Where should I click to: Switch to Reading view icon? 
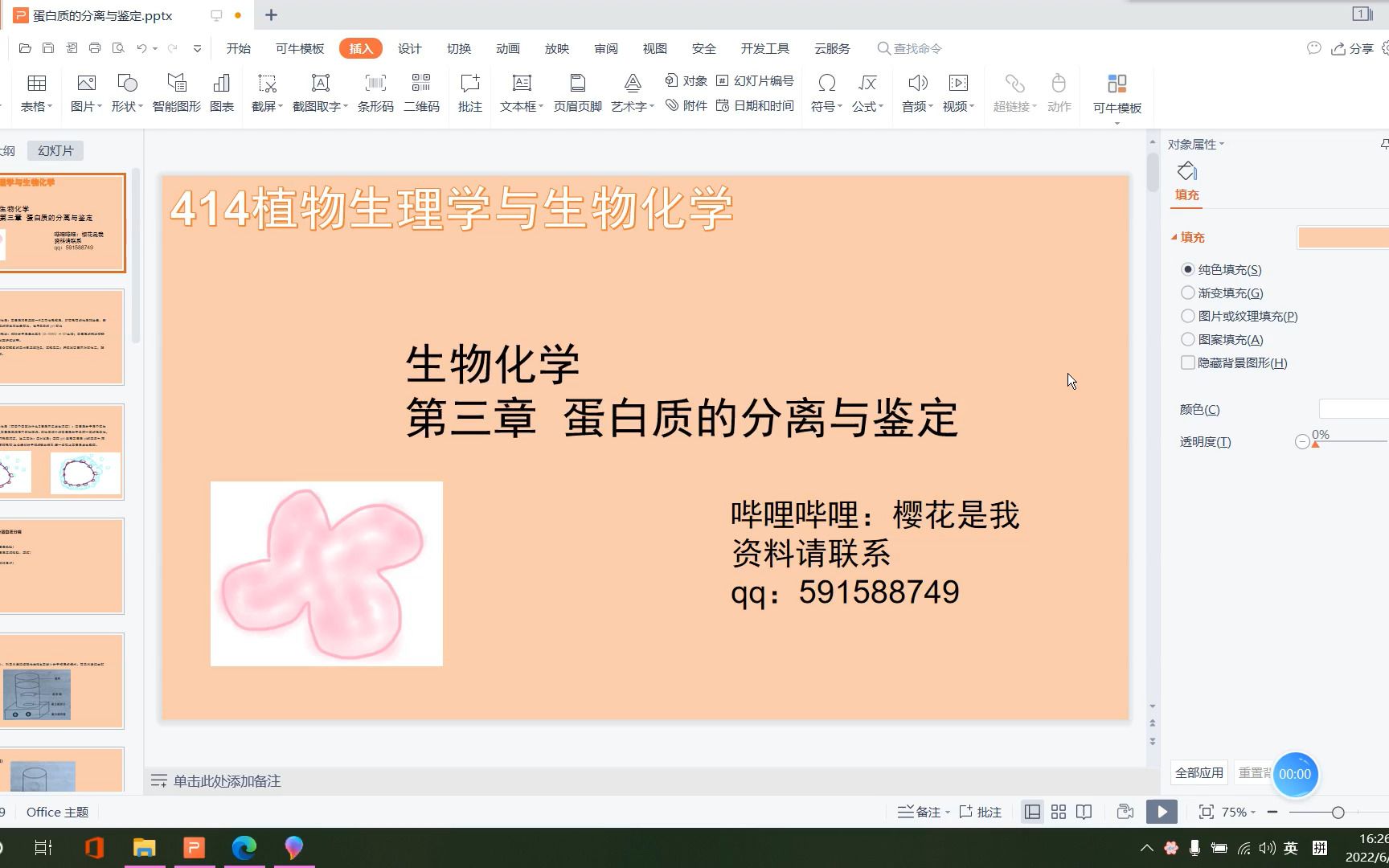(1084, 812)
